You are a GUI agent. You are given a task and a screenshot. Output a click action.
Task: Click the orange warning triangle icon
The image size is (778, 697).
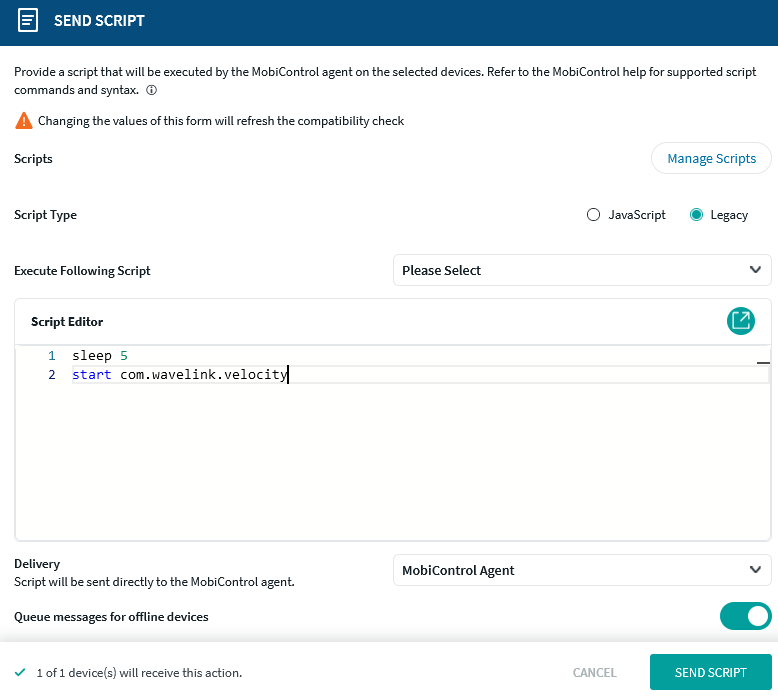(x=23, y=121)
